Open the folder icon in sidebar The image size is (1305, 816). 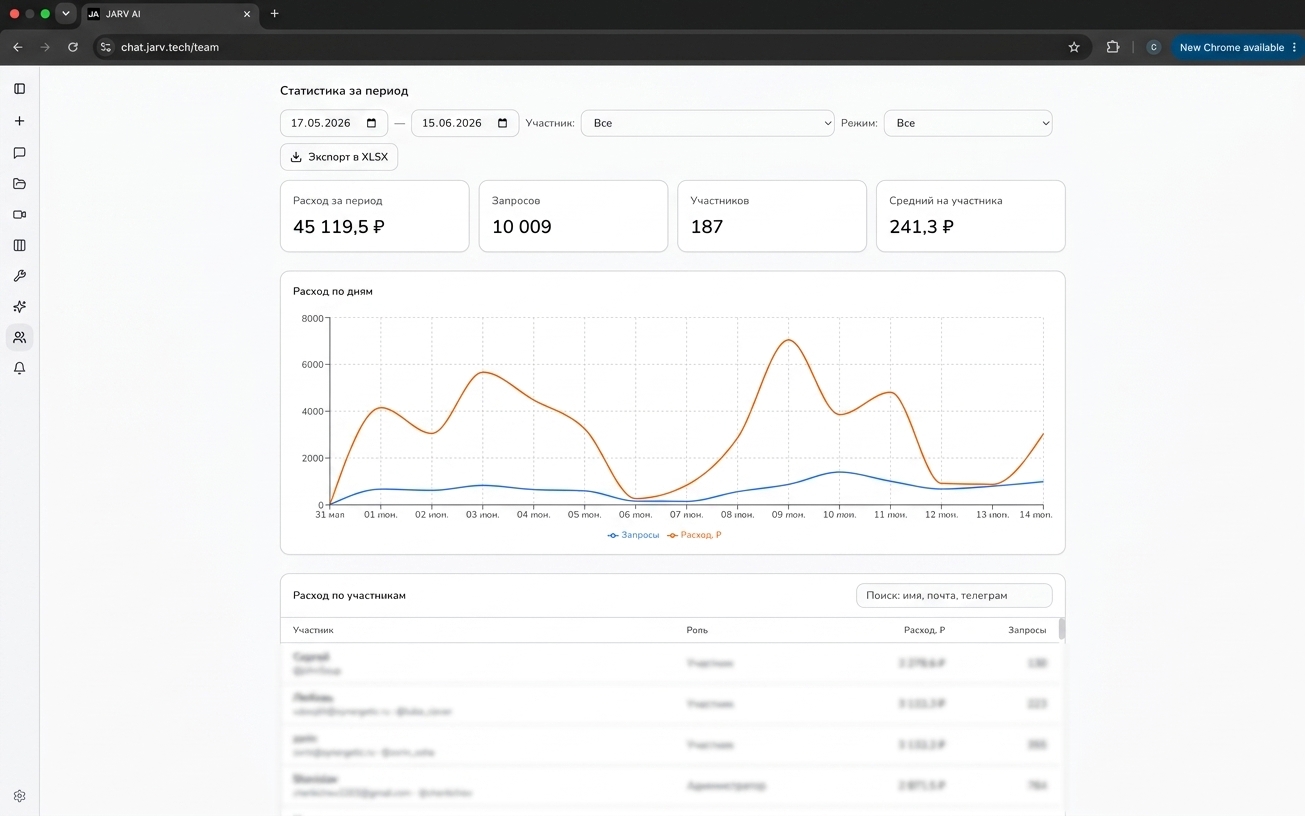click(19, 184)
